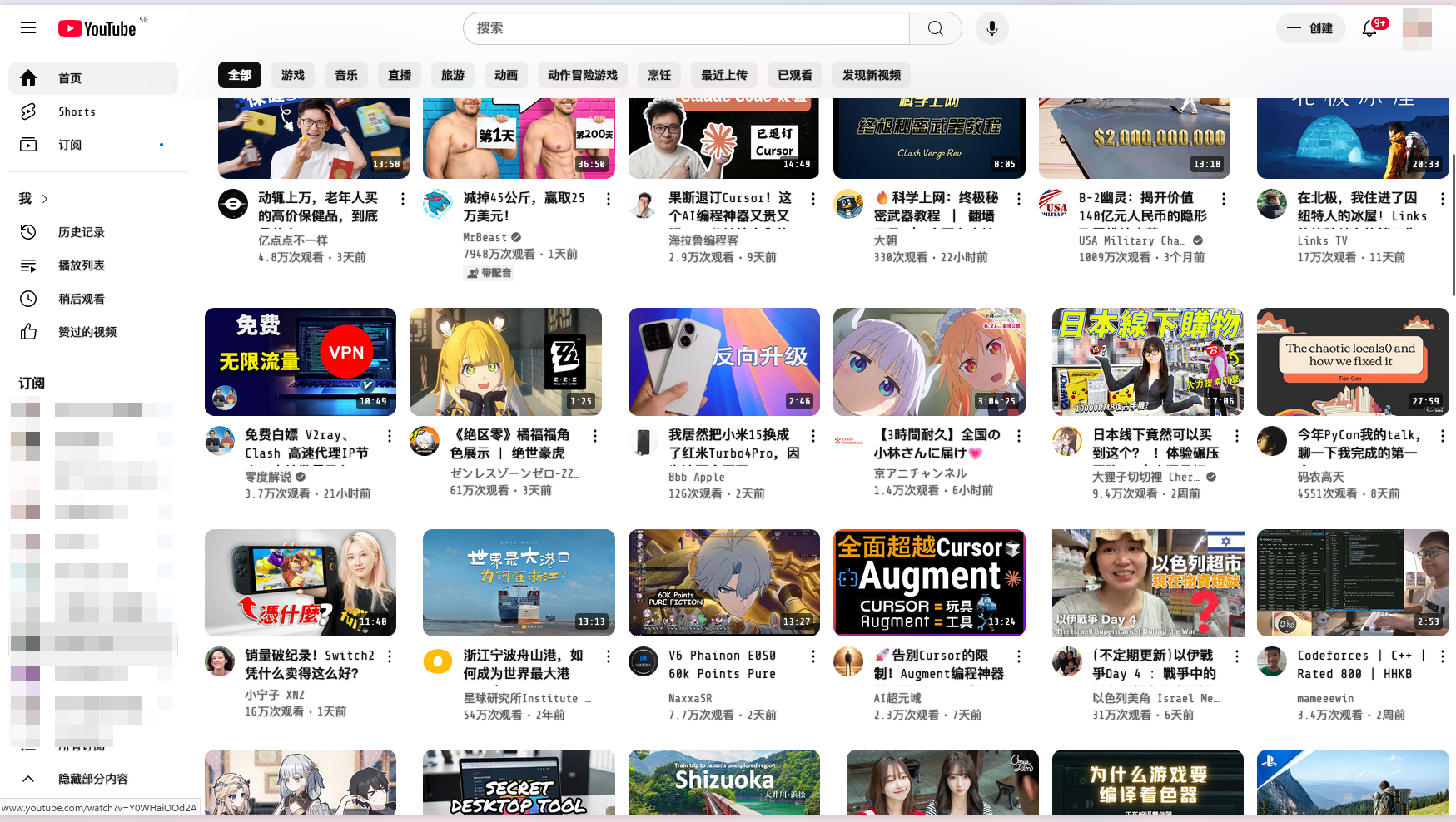Open more options for 绝区零 橘福福 video
The image size is (1456, 822).
click(595, 436)
